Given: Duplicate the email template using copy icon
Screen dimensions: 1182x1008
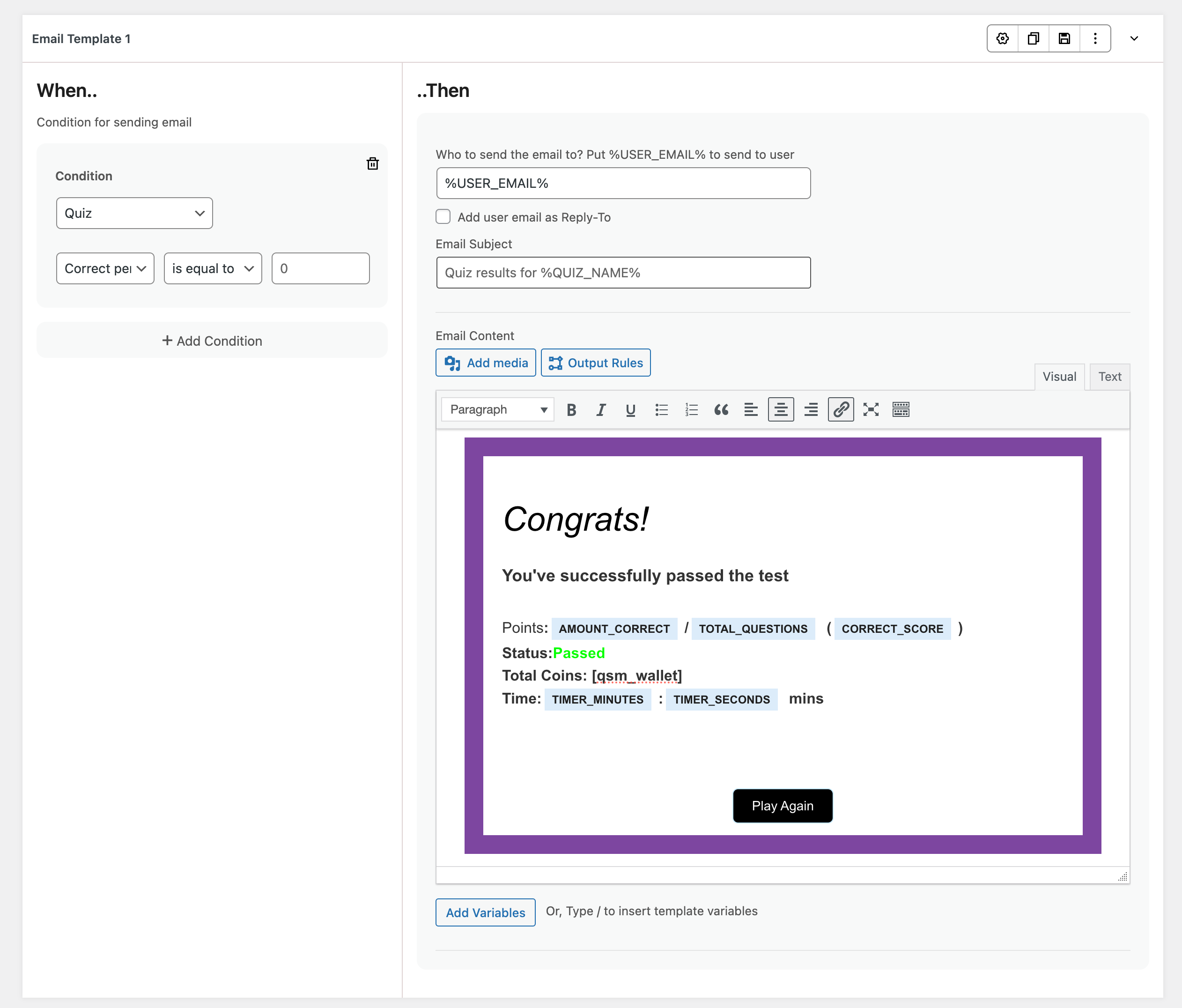Looking at the screenshot, I should click(x=1033, y=38).
